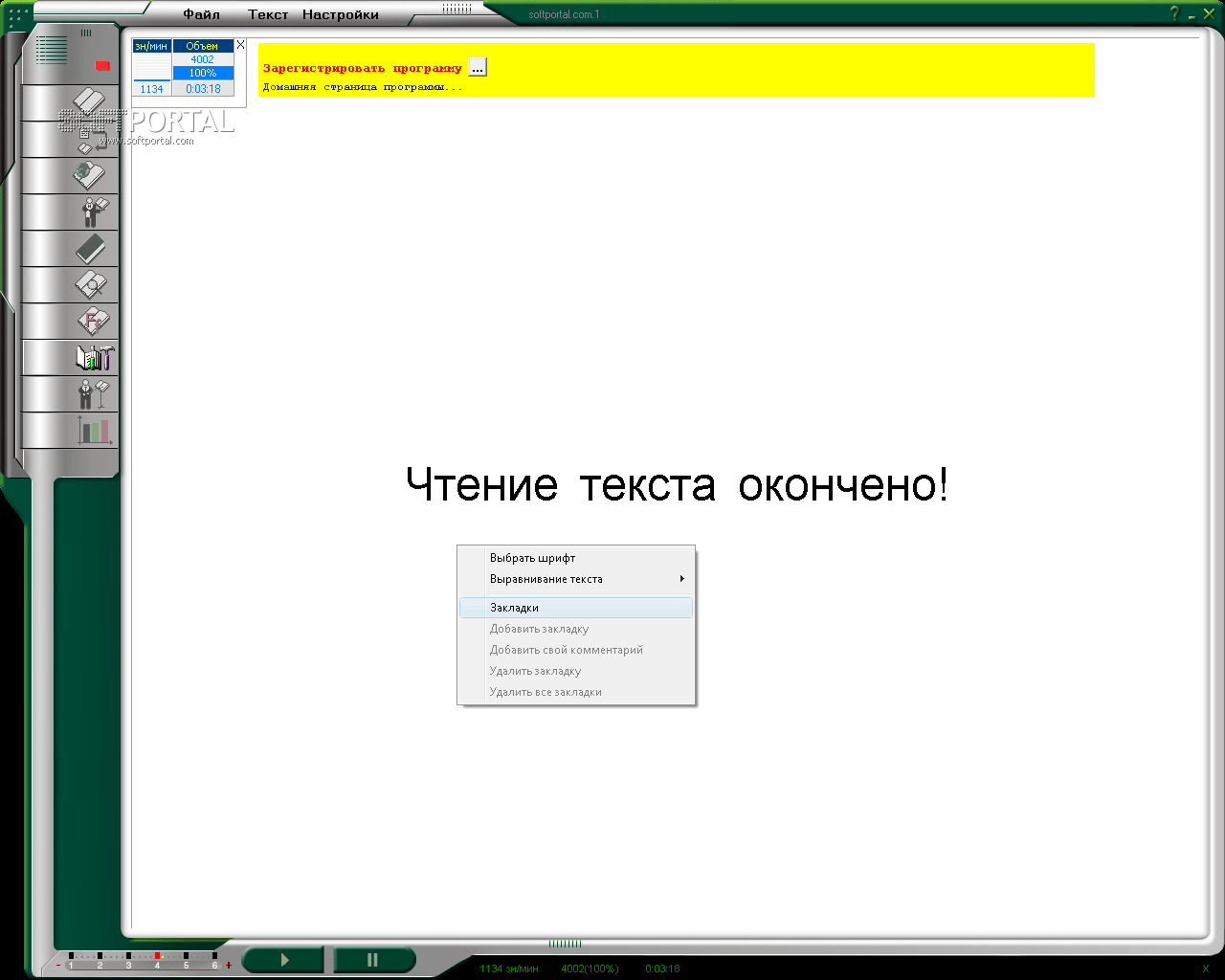This screenshot has height=980, width=1225.
Task: Open the book with globe sidebar icon
Action: pyautogui.click(x=89, y=175)
